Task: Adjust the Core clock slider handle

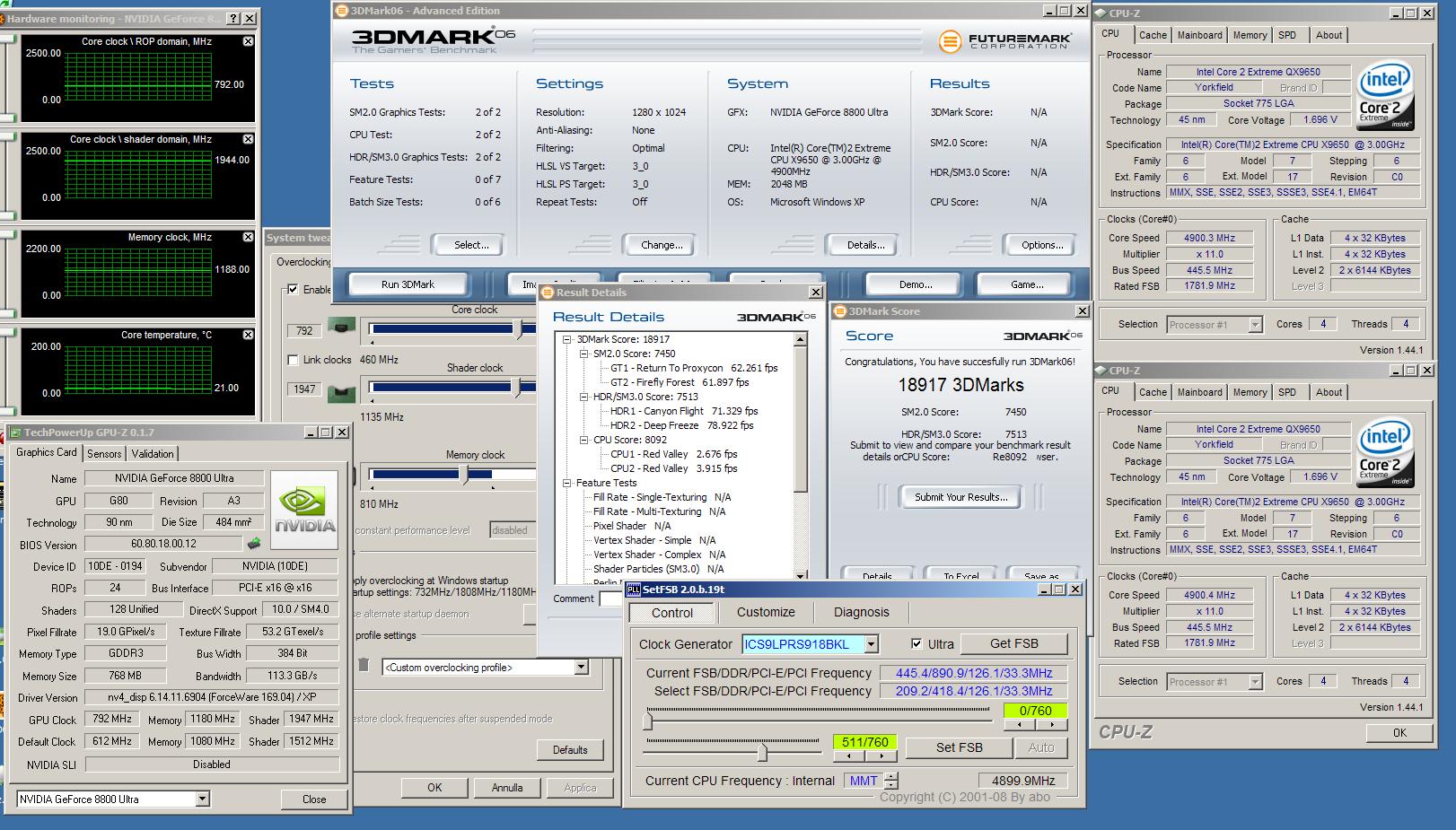Action: pyautogui.click(x=518, y=329)
